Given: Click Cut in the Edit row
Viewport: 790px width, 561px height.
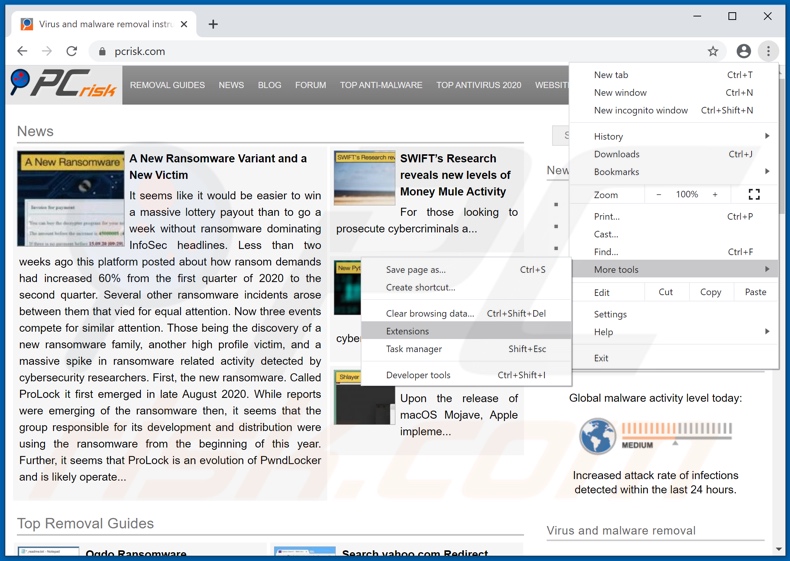Looking at the screenshot, I should click(666, 292).
